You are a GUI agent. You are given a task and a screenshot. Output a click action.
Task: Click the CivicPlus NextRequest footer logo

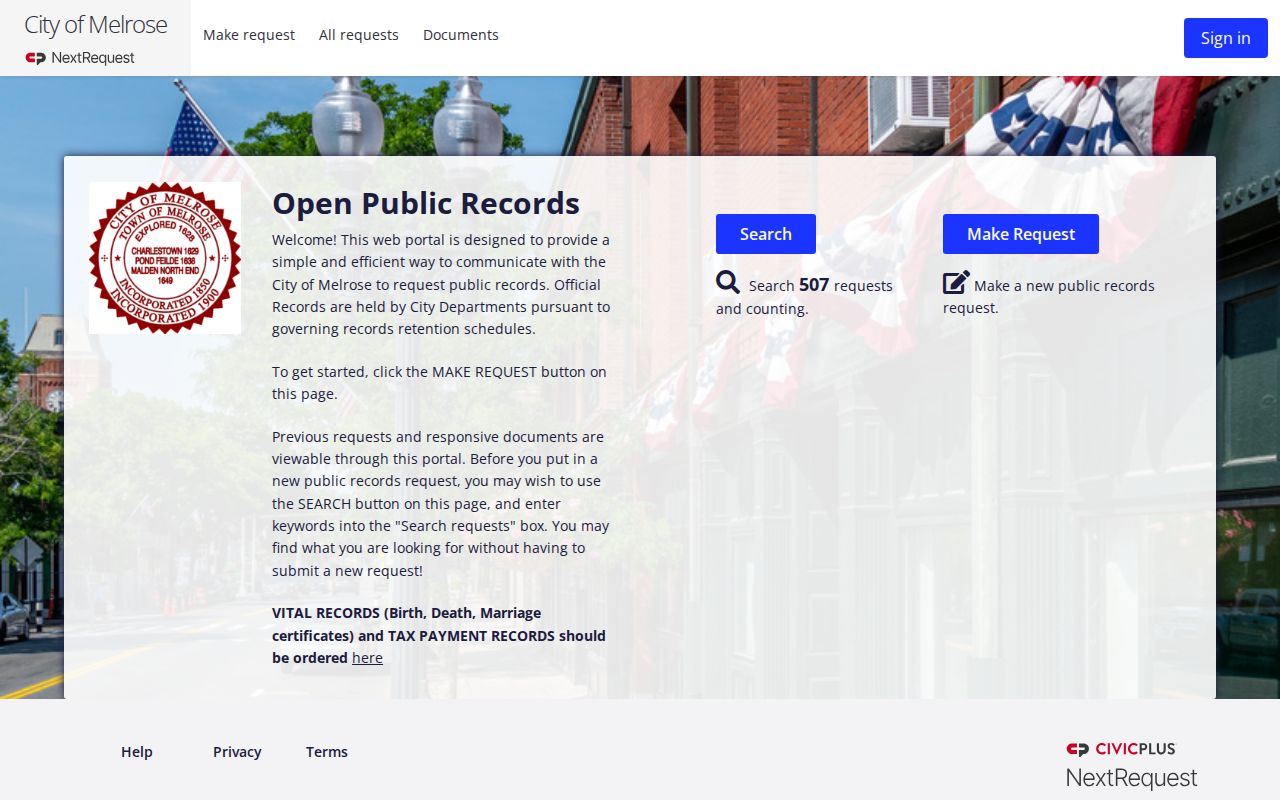(1131, 765)
